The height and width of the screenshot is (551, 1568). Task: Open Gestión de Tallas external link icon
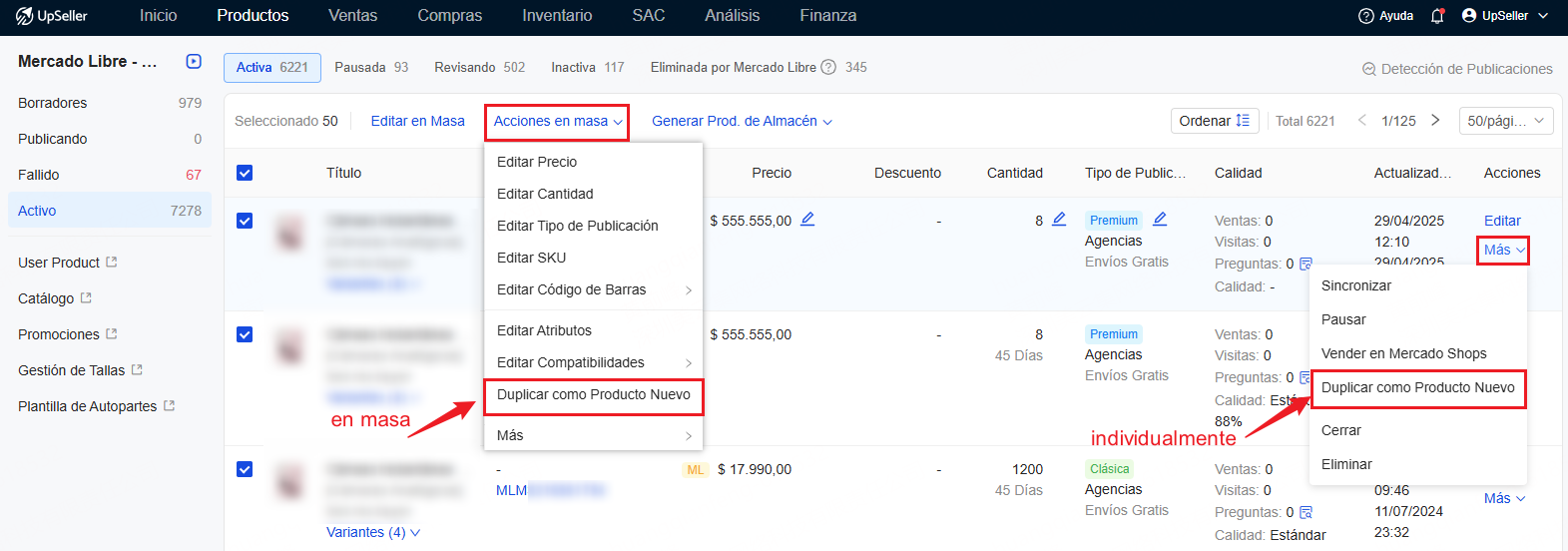tap(137, 369)
